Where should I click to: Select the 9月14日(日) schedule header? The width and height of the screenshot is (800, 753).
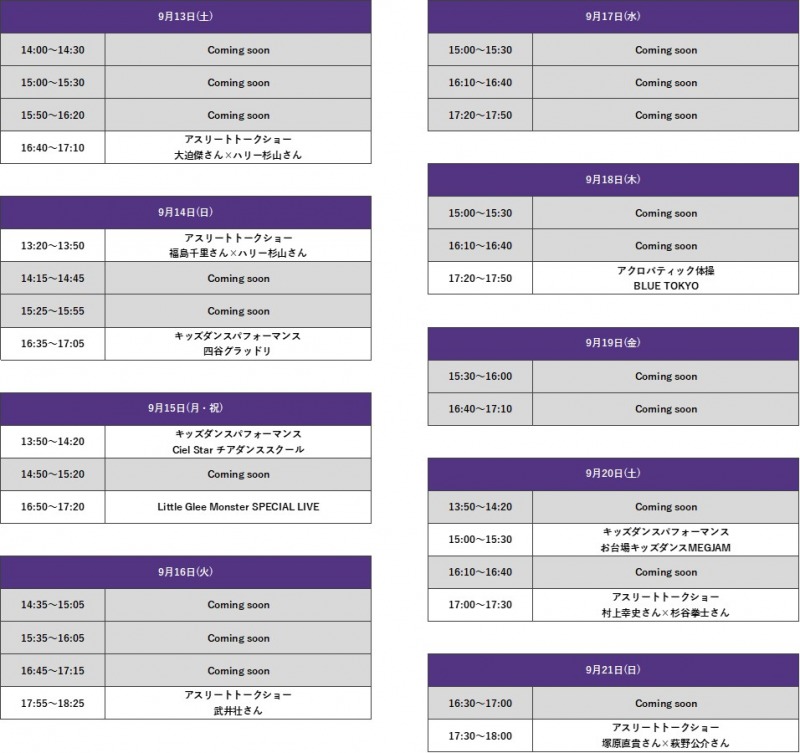pyautogui.click(x=185, y=212)
